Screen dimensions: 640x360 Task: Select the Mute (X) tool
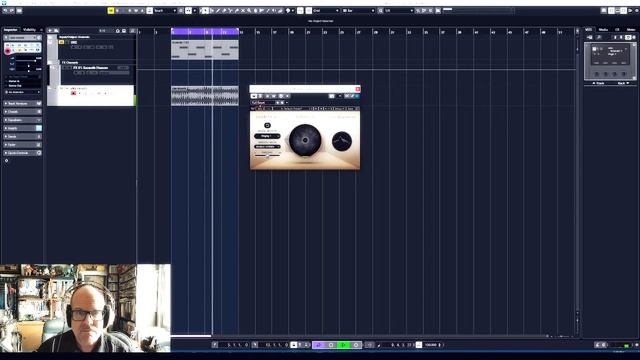242,11
